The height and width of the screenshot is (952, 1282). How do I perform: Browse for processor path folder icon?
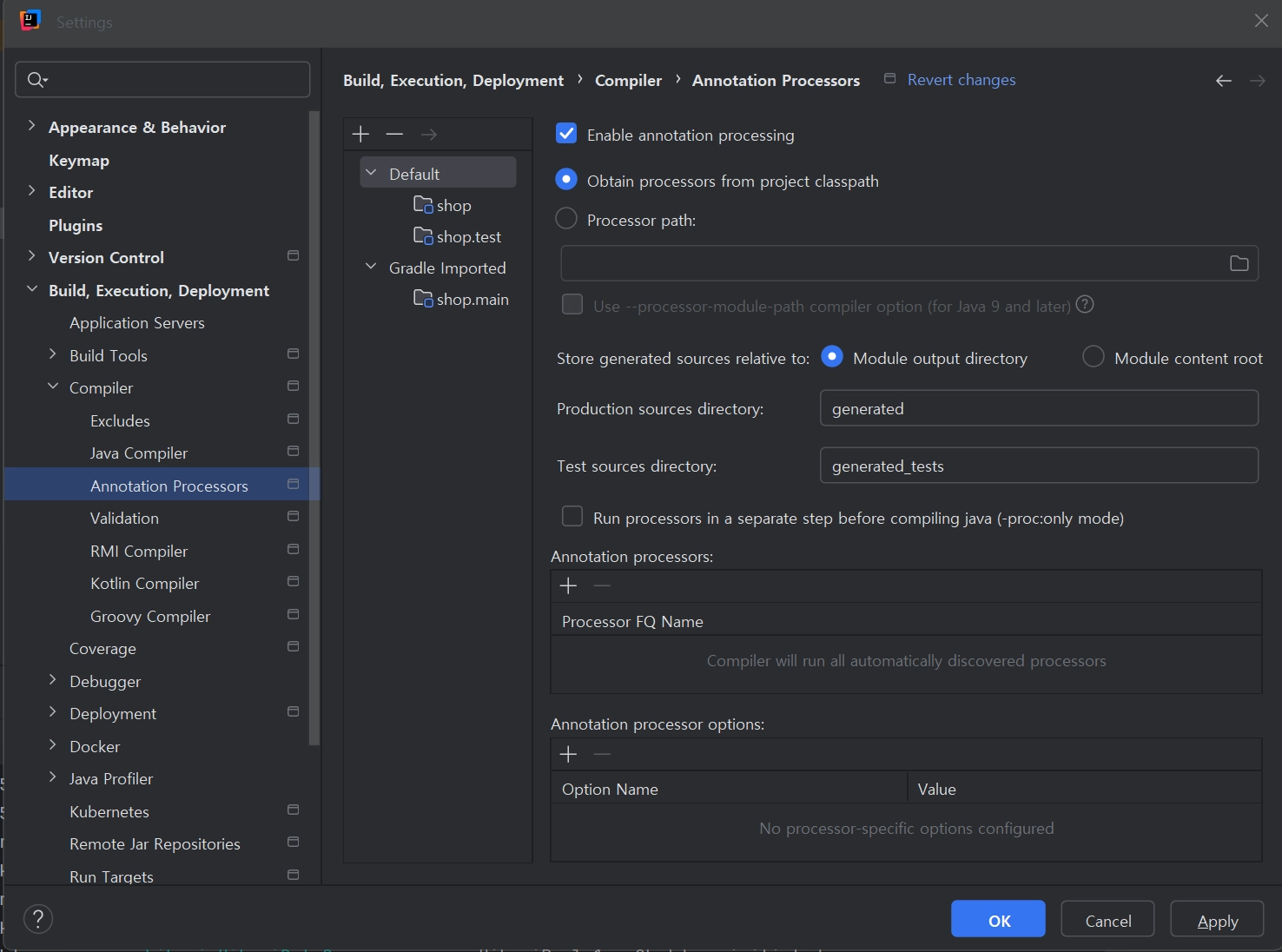[x=1239, y=263]
